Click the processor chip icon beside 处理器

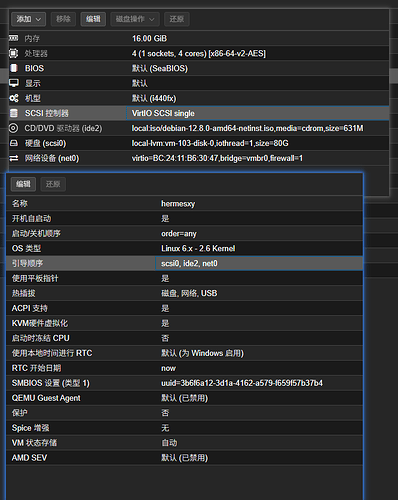14,53
